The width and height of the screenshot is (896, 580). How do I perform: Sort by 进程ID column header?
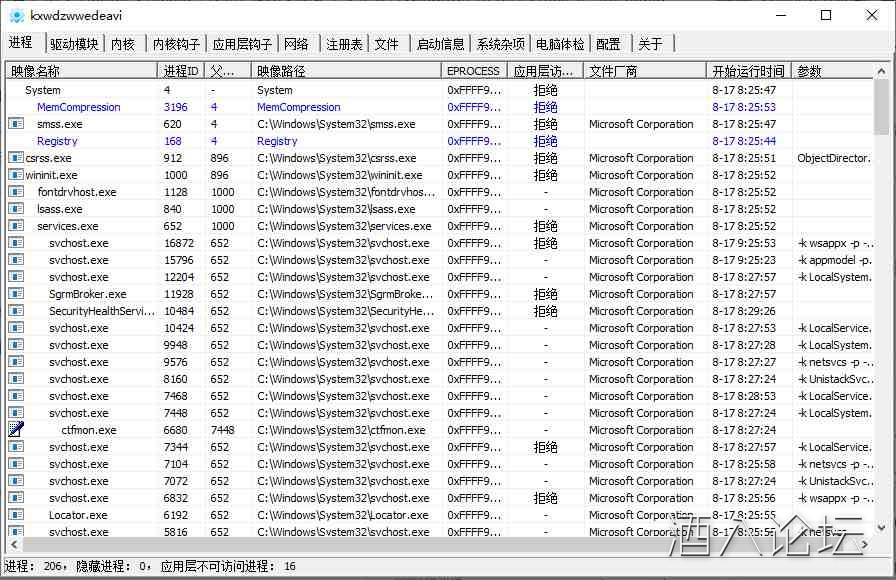coord(181,71)
